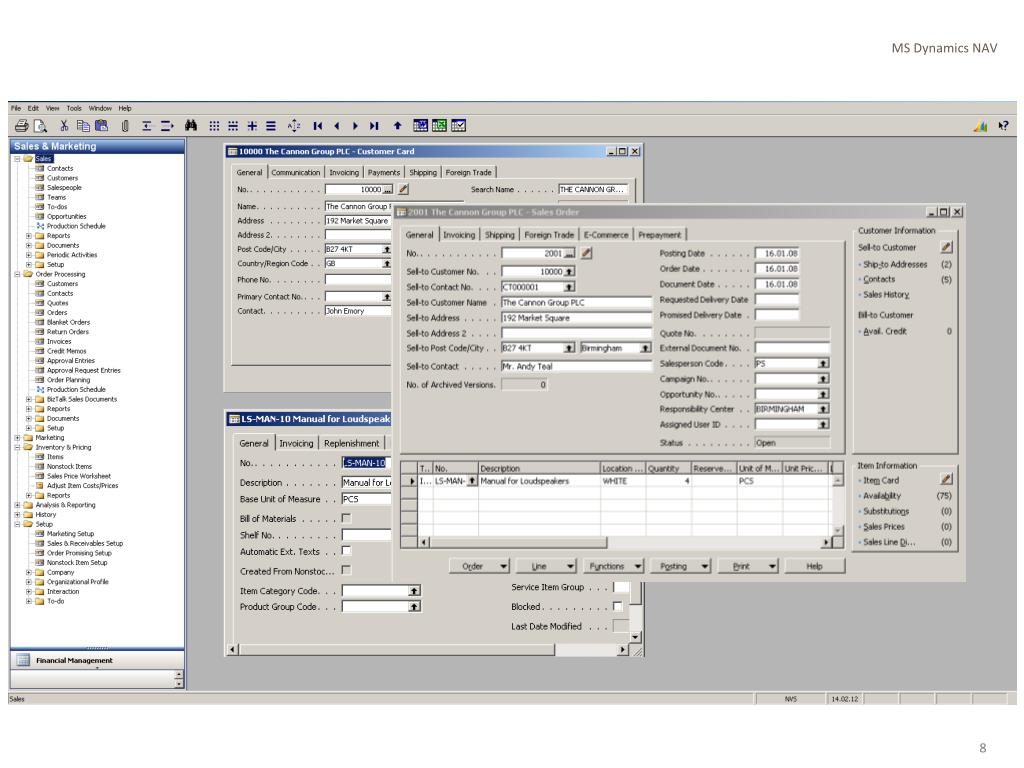The width and height of the screenshot is (1024, 768).
Task: Click the Financial Management menu icon
Action: coord(23,660)
